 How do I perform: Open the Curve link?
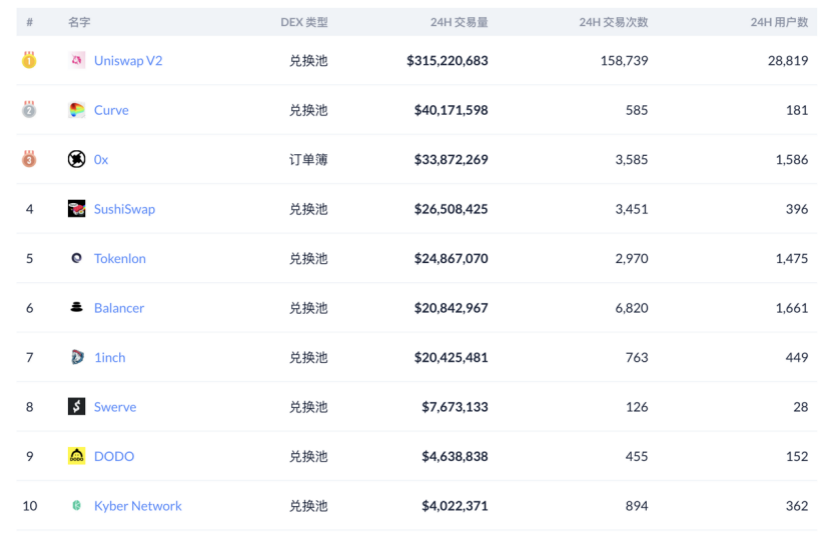(111, 110)
